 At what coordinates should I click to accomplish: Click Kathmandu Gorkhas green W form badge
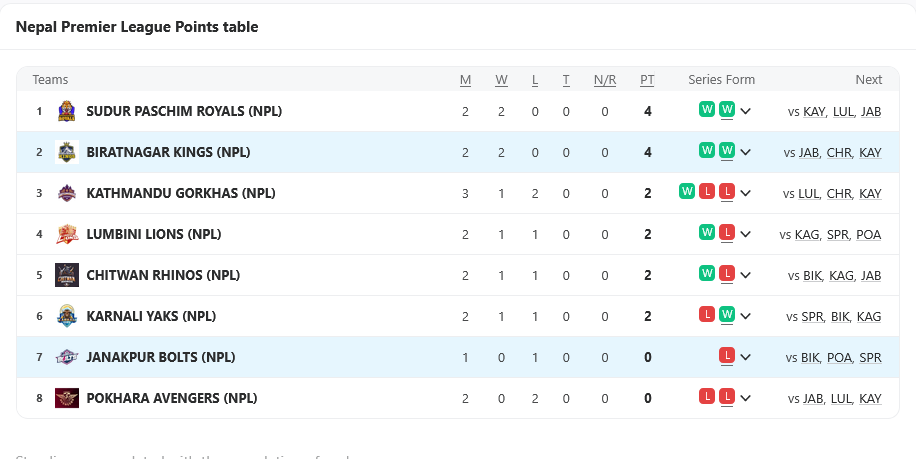(687, 191)
